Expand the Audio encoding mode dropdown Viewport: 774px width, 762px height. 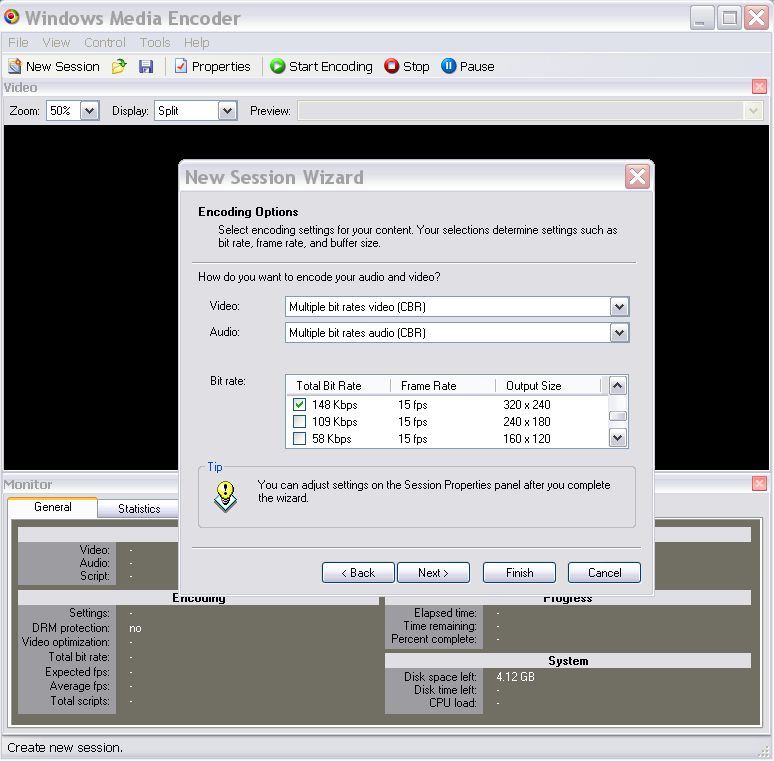click(x=619, y=333)
